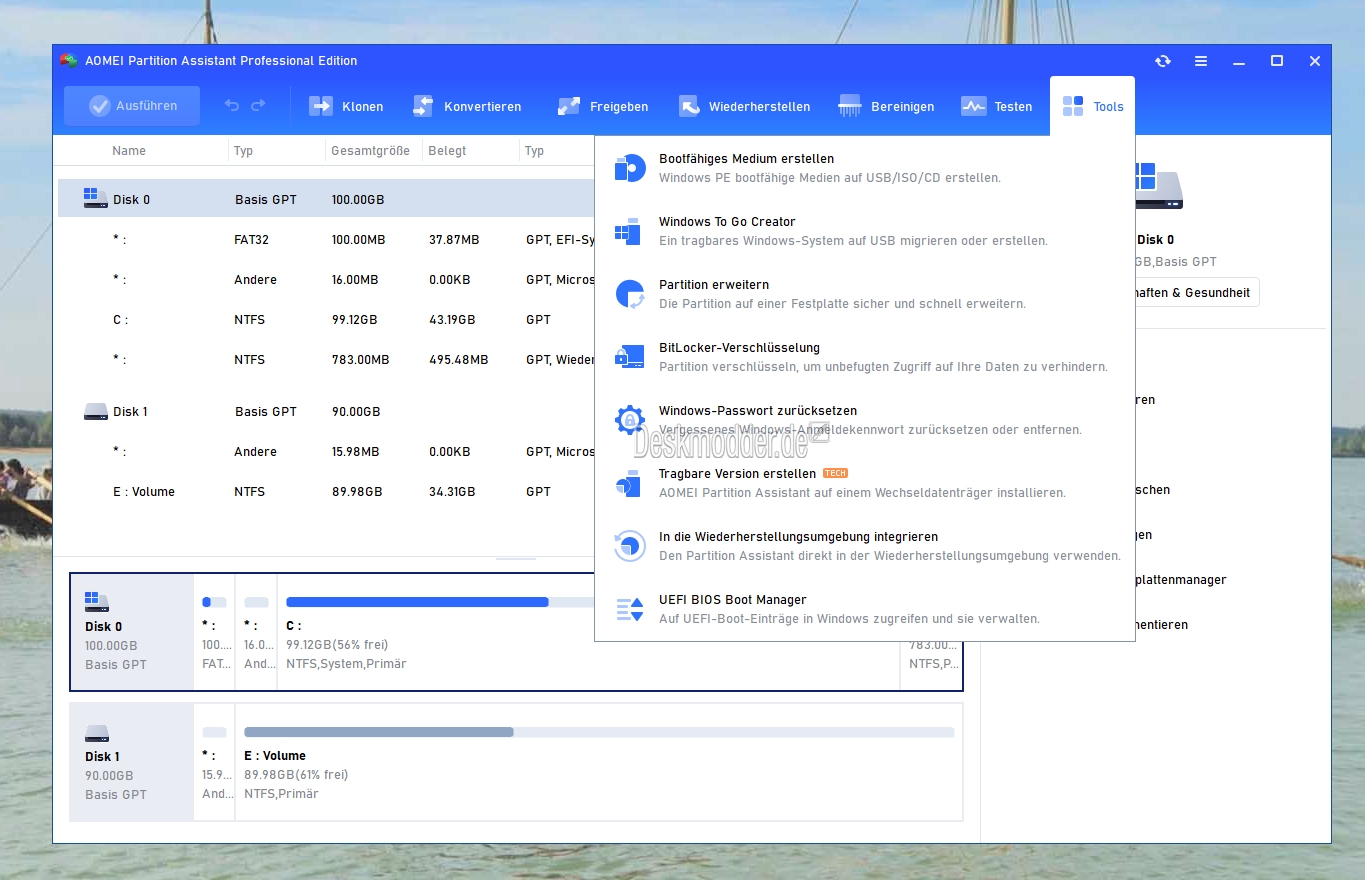
Task: Open the Freigeben toolbar icon
Action: point(569,106)
